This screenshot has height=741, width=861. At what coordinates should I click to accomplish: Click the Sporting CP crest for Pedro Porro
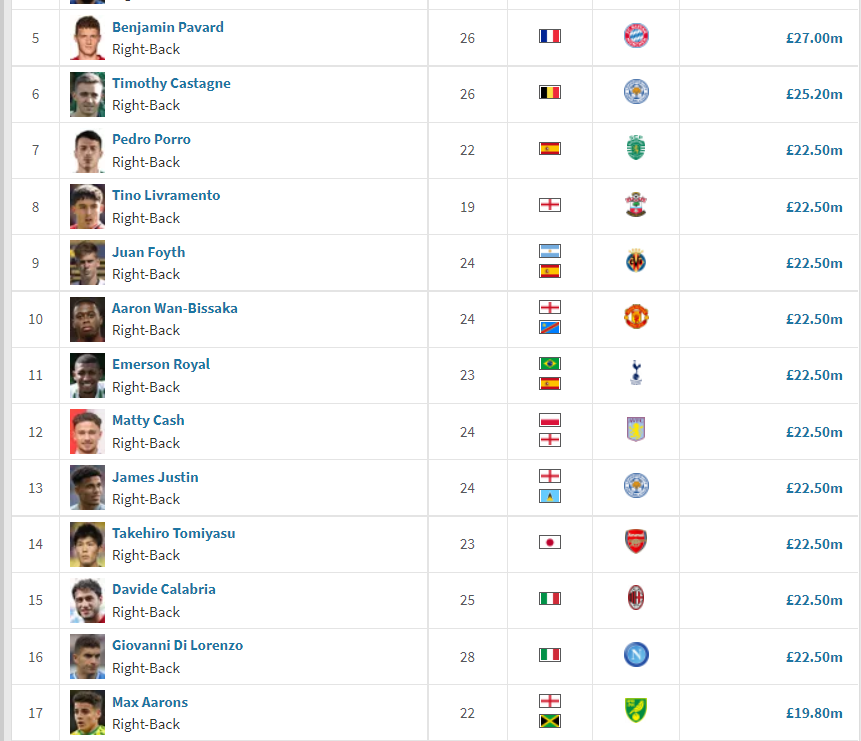636,148
